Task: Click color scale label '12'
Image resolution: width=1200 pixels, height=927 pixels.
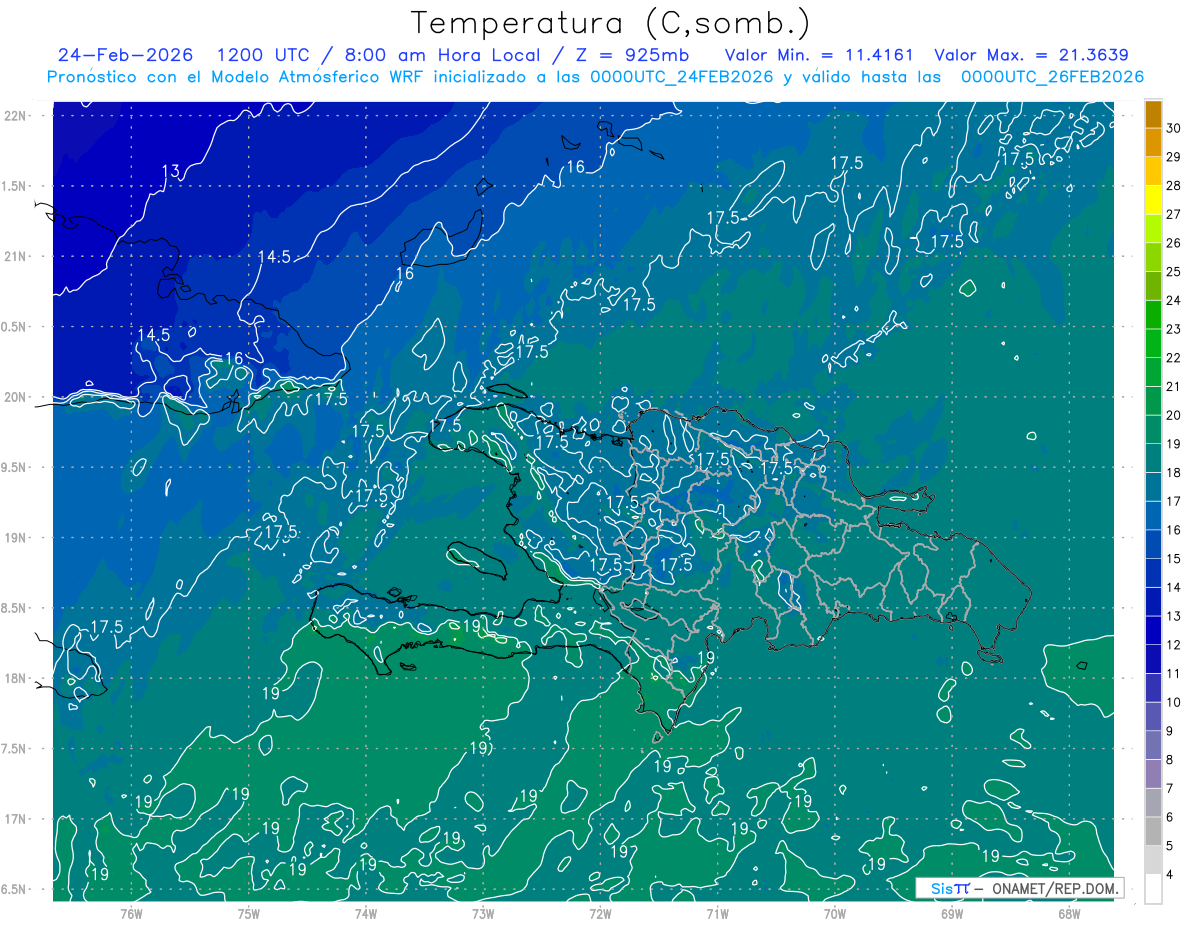Action: [x=1174, y=645]
